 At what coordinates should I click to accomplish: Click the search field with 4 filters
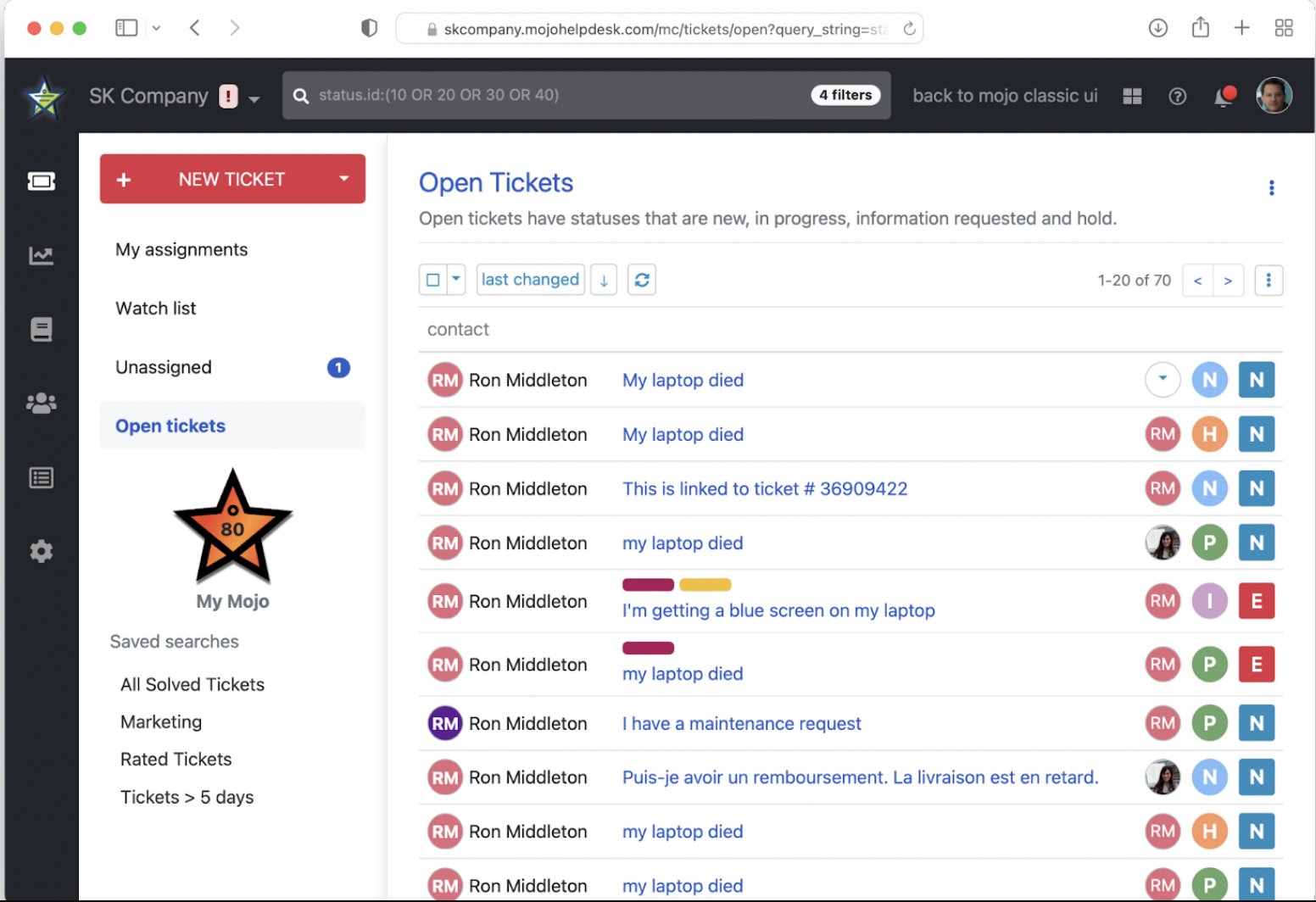(585, 95)
